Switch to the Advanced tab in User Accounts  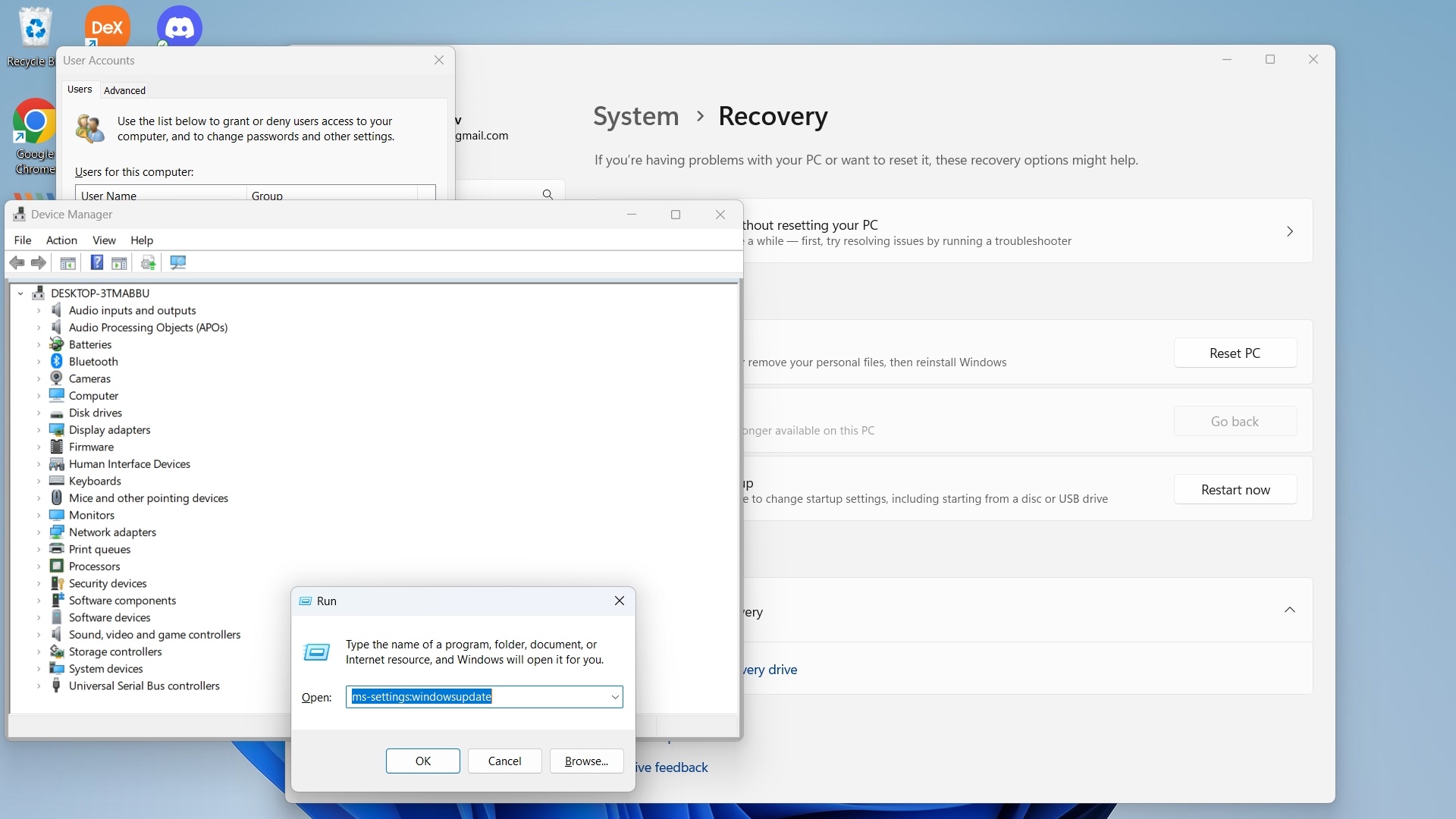point(124,90)
